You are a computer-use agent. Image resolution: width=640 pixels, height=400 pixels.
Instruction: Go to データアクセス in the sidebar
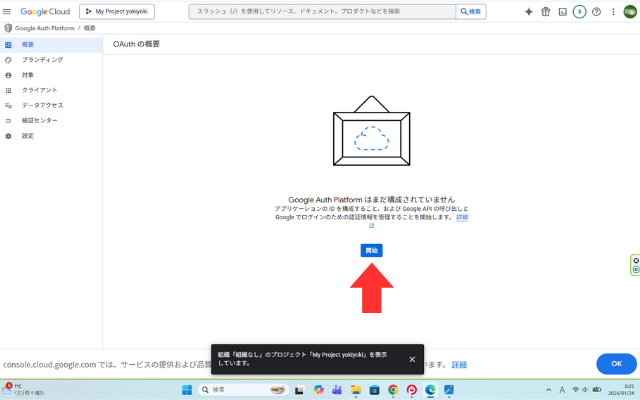[x=42, y=105]
